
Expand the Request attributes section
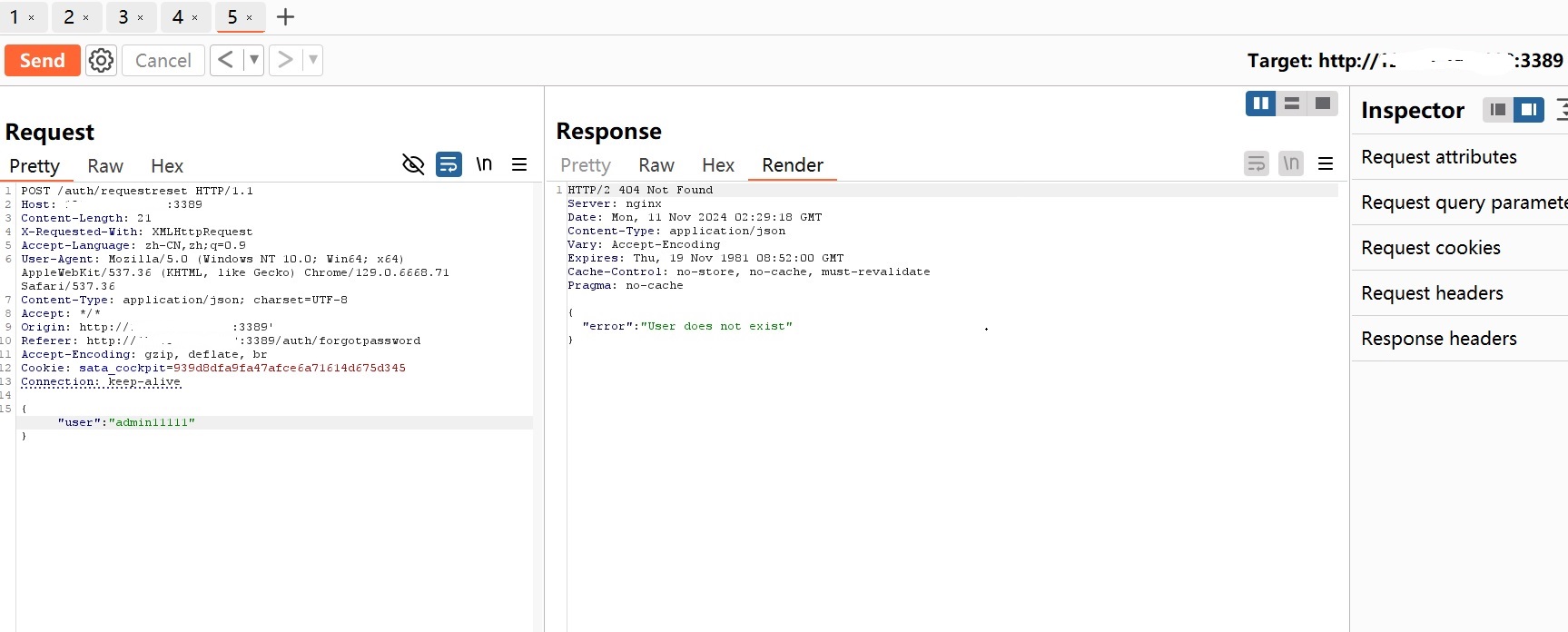(x=1438, y=157)
